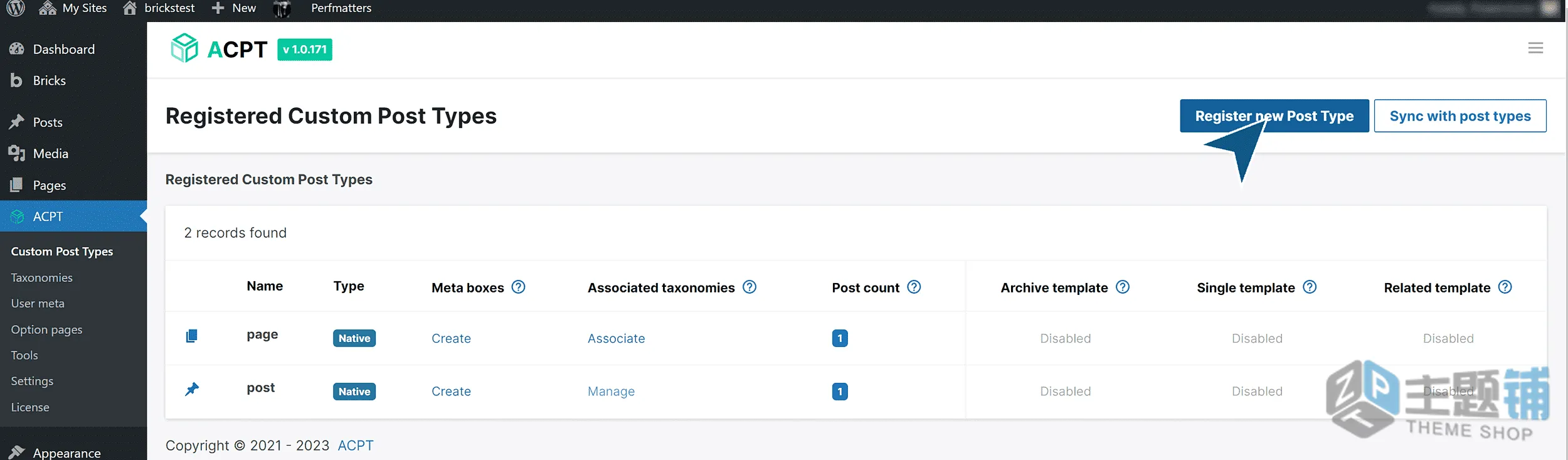Click the 'page' post type name

[262, 334]
